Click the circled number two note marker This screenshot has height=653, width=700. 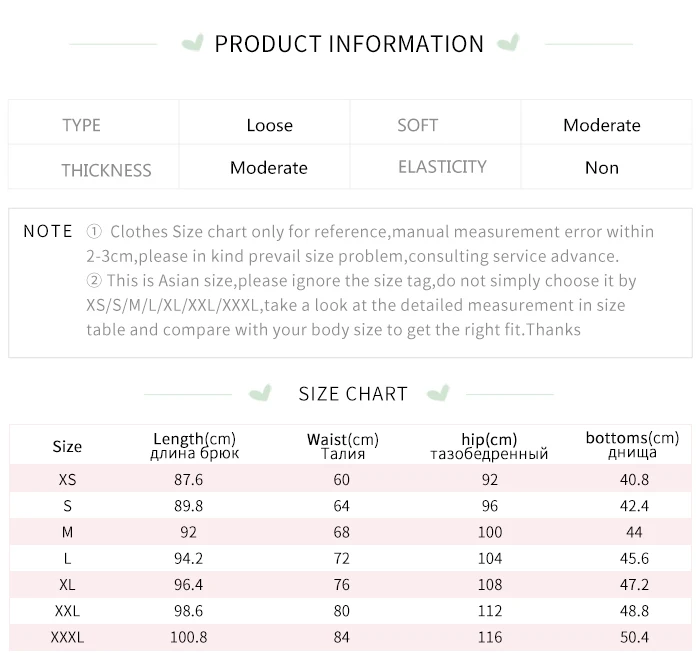(x=94, y=280)
